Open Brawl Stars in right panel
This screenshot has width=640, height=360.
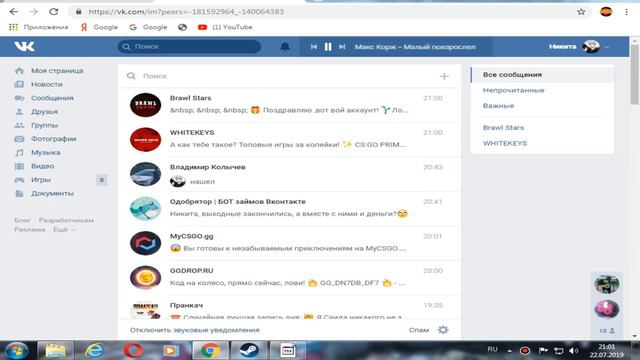[542, 128]
